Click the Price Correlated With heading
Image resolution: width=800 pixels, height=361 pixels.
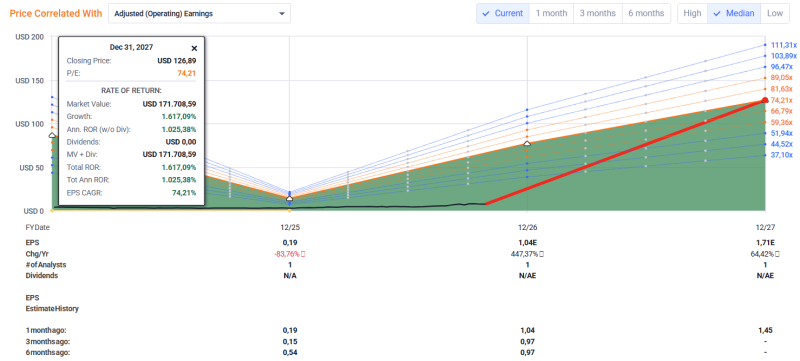[x=56, y=13]
